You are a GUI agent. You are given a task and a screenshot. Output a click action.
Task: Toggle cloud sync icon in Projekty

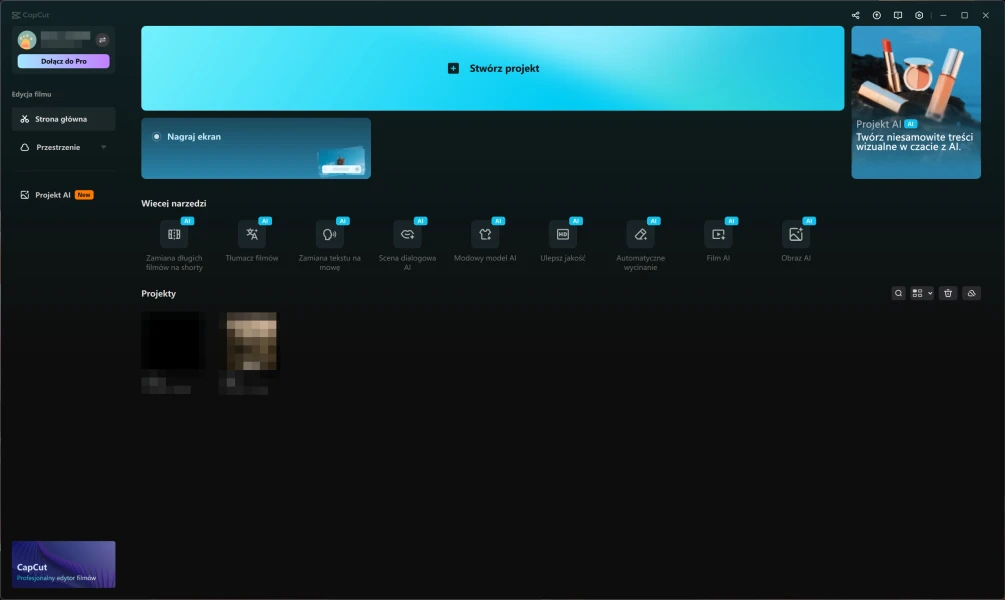pos(971,293)
